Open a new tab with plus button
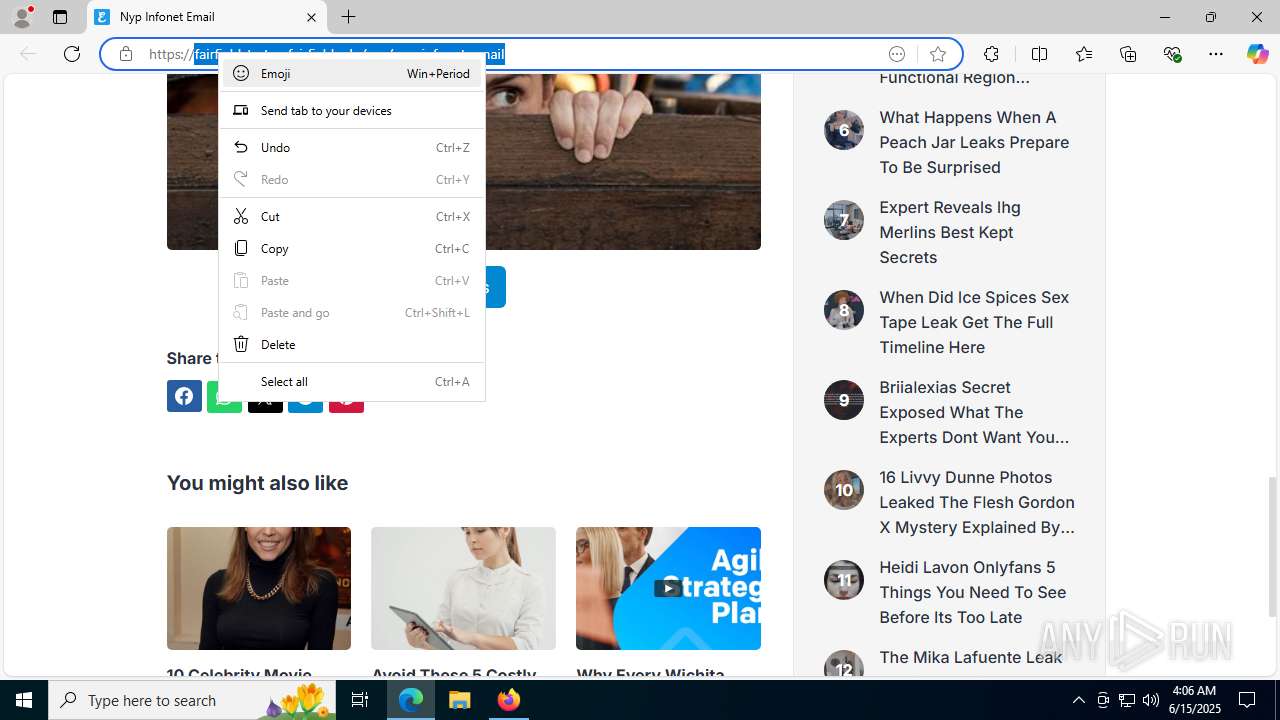1280x720 pixels. click(x=348, y=17)
